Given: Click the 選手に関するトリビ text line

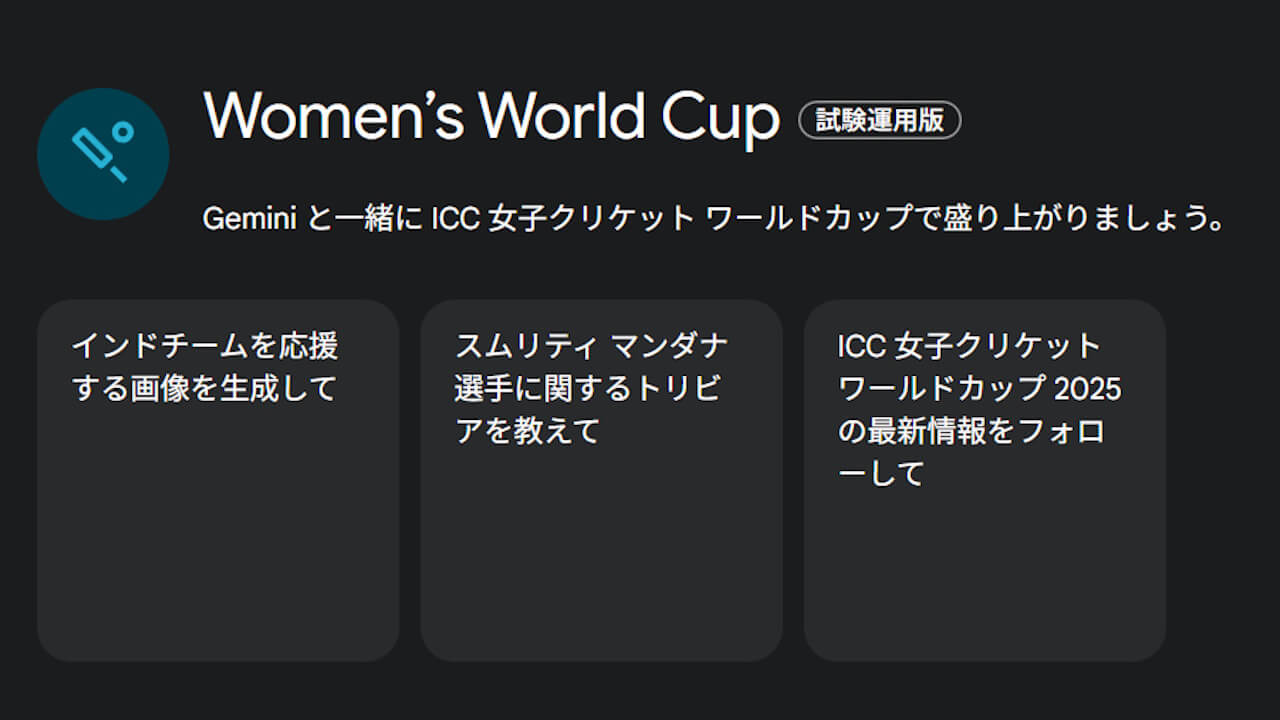Looking at the screenshot, I should point(587,388).
